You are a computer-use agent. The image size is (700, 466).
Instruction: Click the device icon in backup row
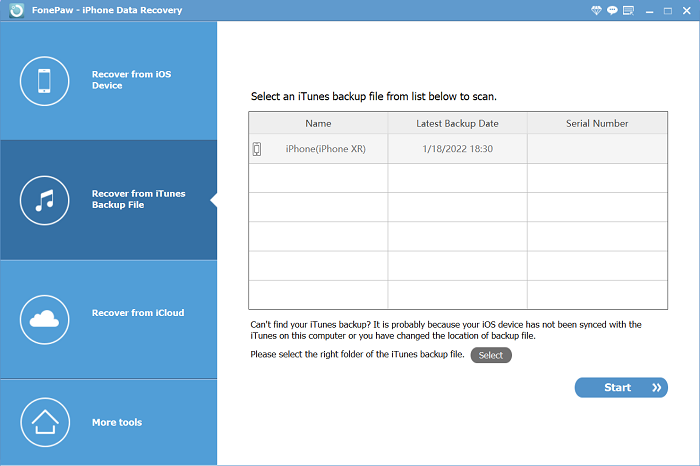click(257, 149)
